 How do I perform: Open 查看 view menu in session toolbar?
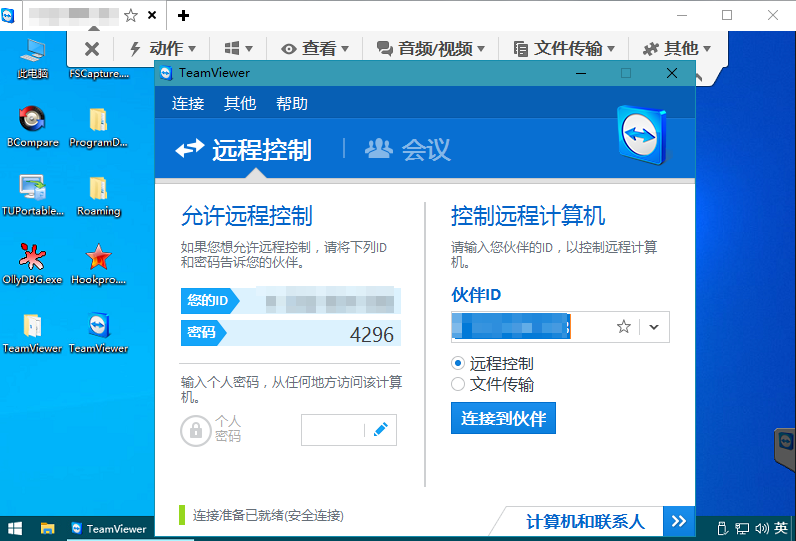(315, 49)
